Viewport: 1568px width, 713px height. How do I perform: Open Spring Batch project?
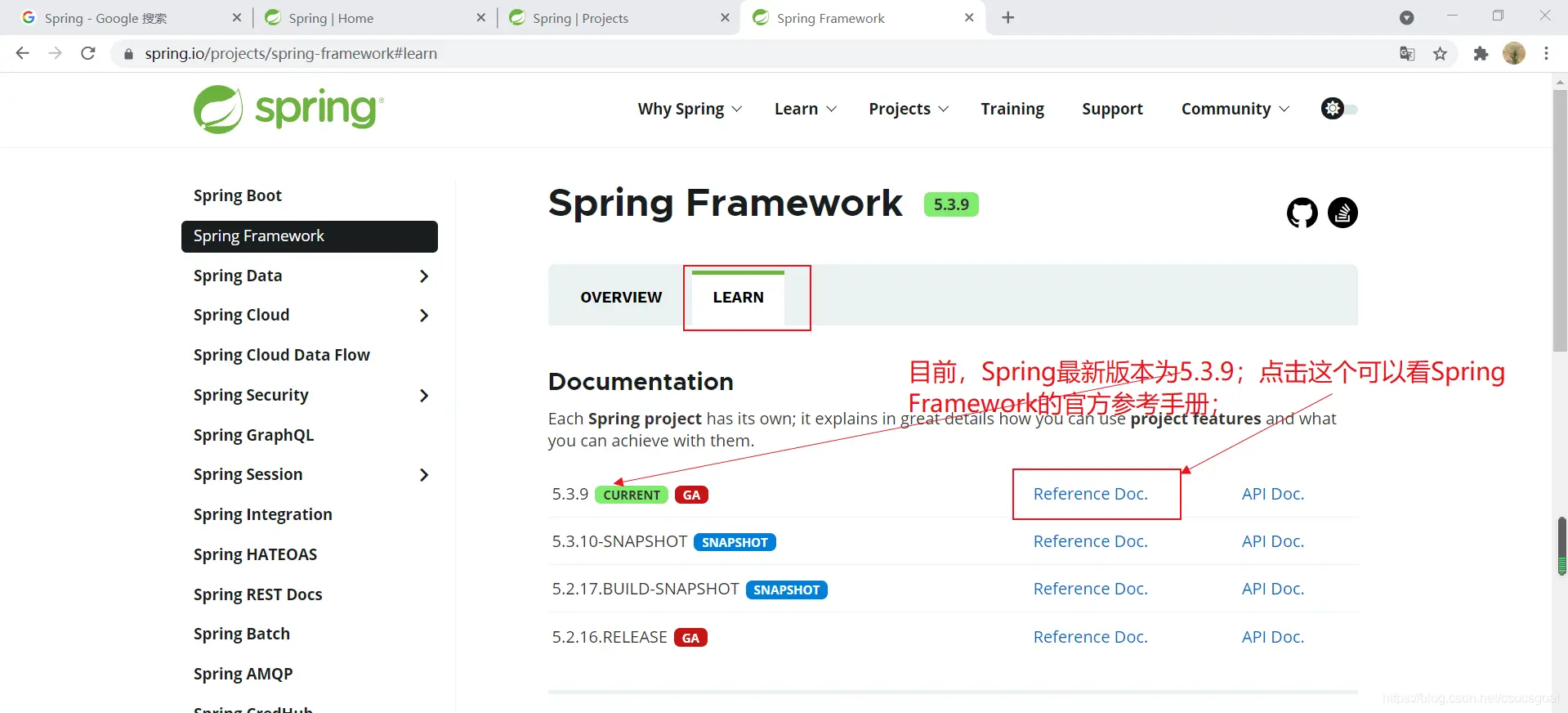[x=242, y=635]
